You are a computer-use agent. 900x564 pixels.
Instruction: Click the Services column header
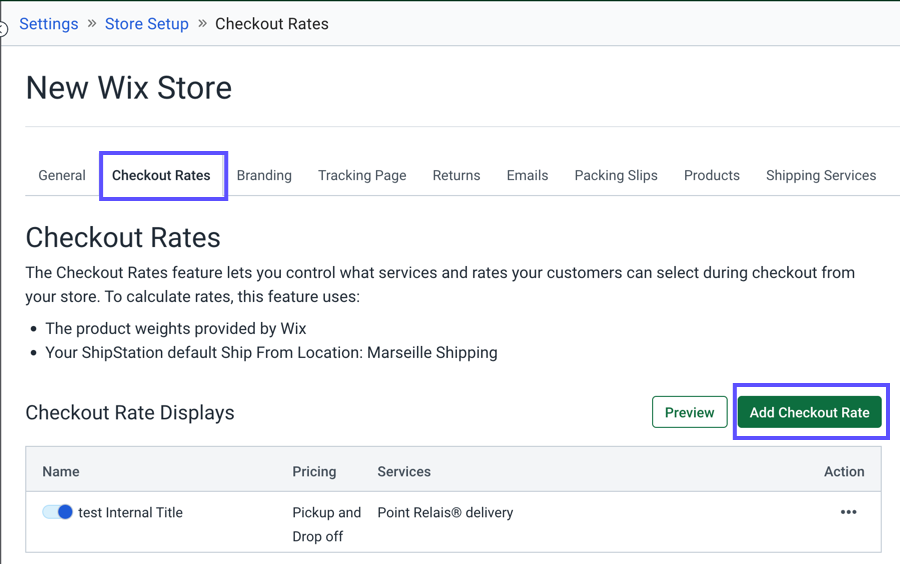point(404,471)
